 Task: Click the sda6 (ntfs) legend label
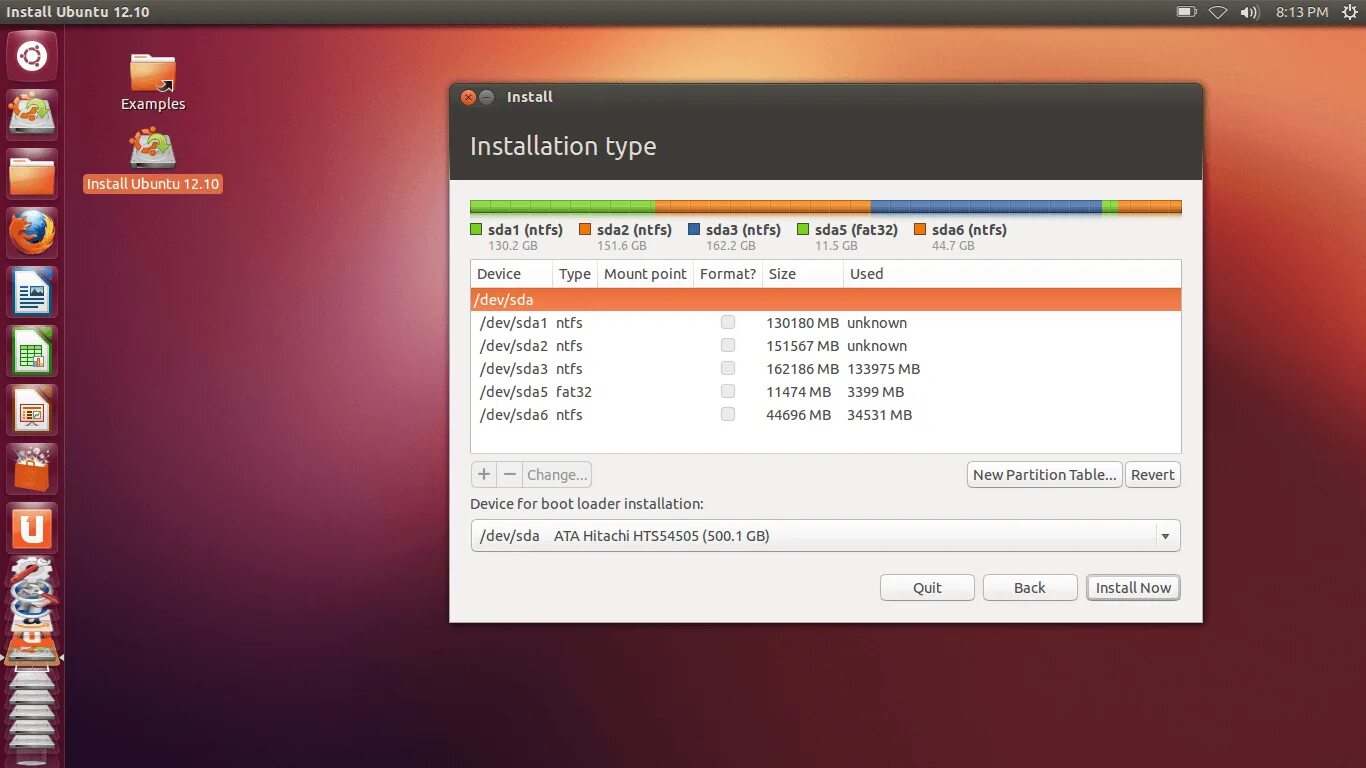[x=969, y=229]
